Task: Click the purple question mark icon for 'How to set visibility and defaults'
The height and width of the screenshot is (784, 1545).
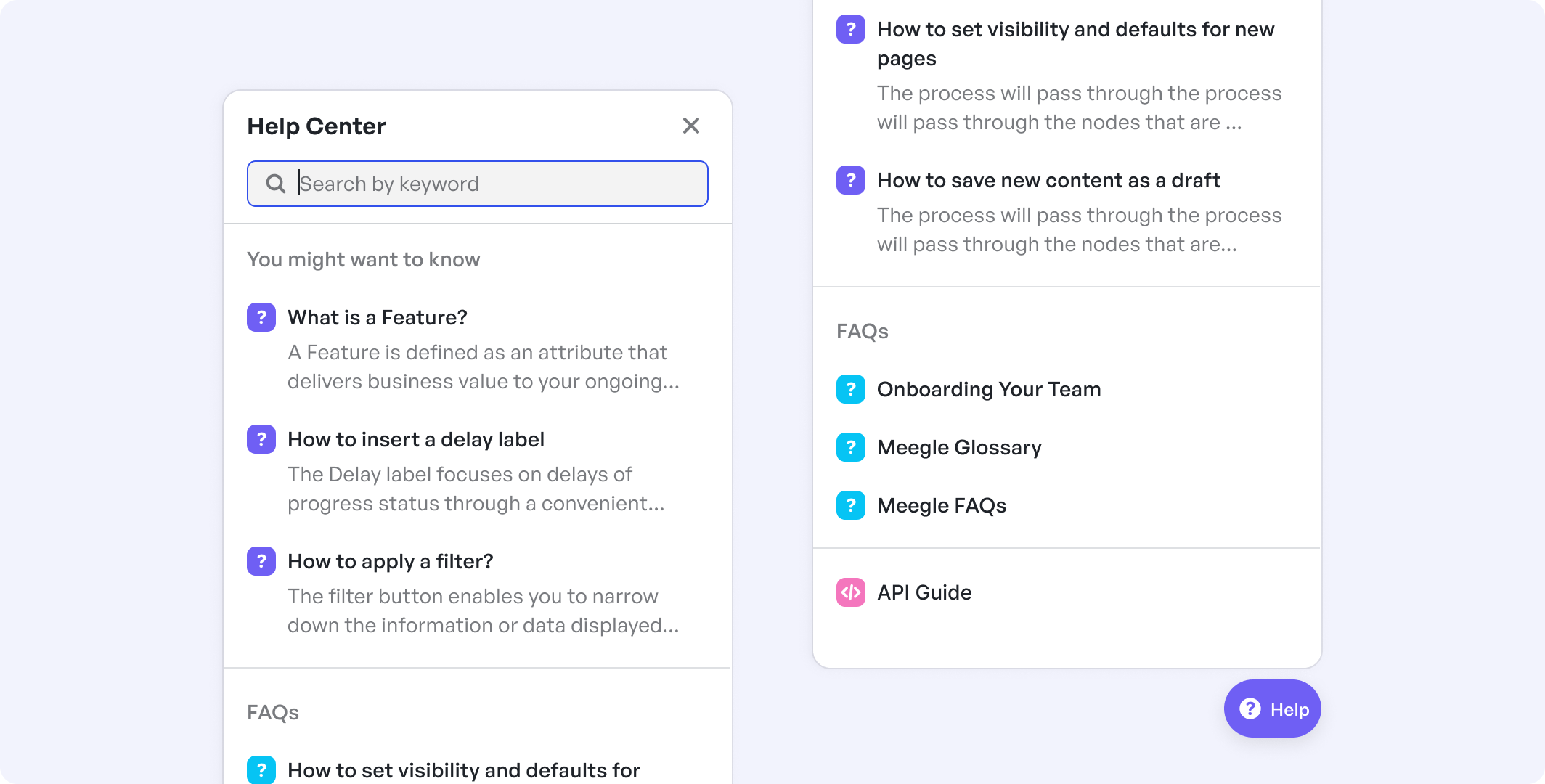Action: coord(850,30)
